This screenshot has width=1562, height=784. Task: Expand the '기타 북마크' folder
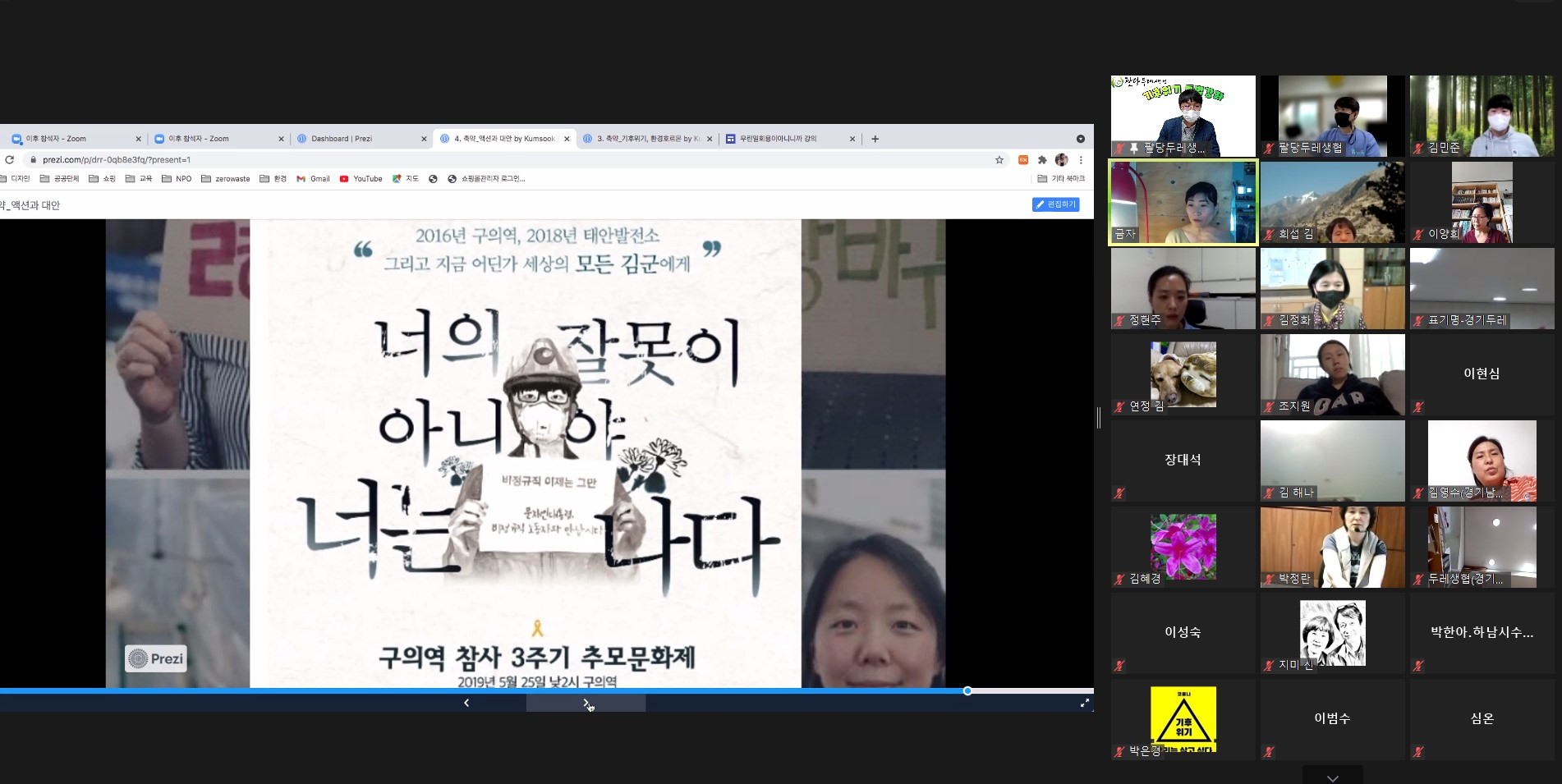1061,179
